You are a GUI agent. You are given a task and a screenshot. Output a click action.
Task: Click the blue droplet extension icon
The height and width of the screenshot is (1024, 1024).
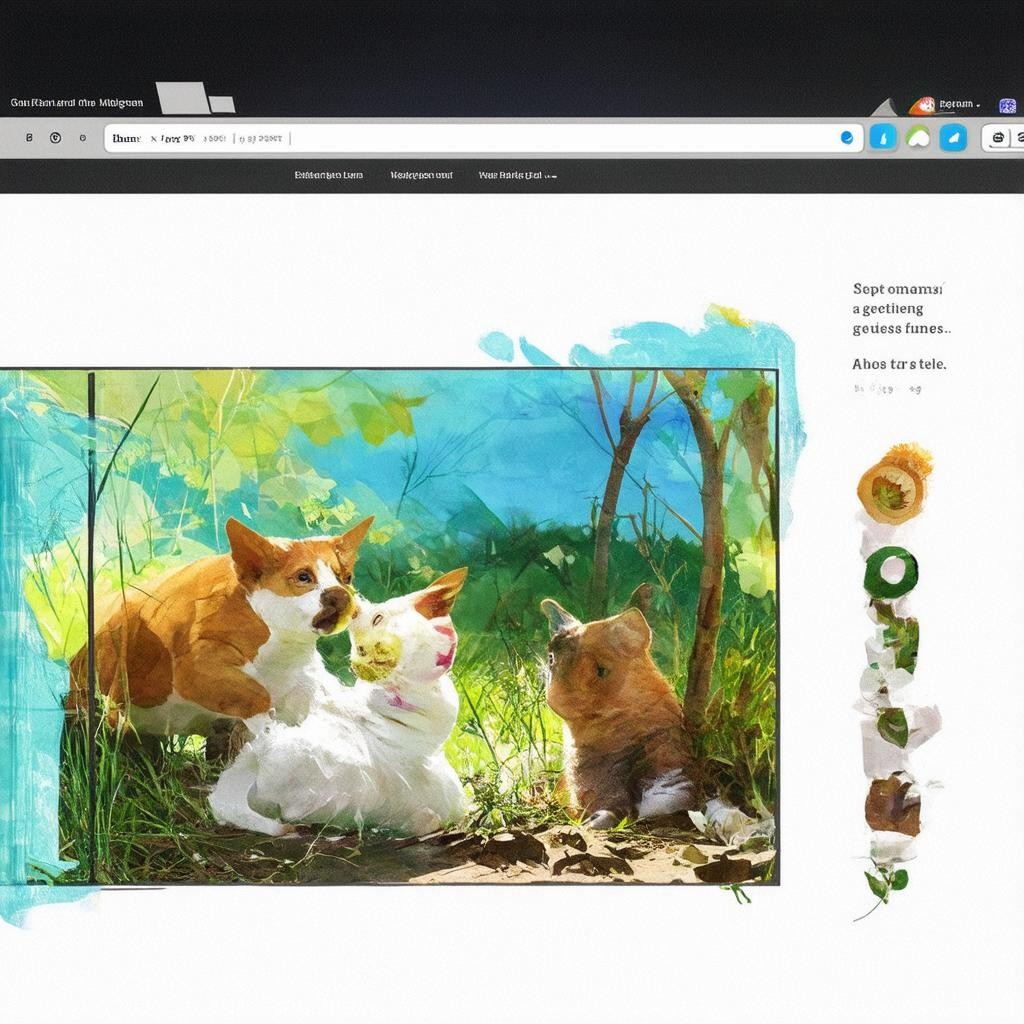883,137
